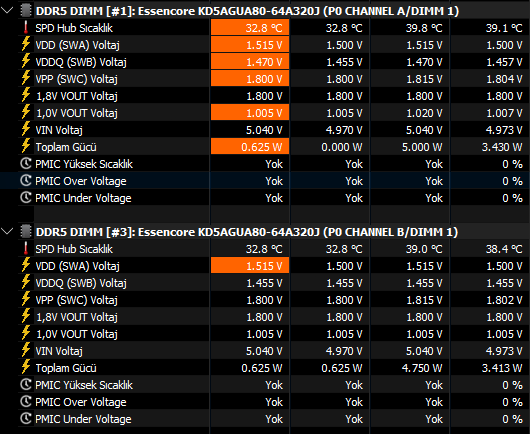Select DIMM #3 PMIC Yüksek Sıcaklık label
530x434 pixels.
coord(84,385)
